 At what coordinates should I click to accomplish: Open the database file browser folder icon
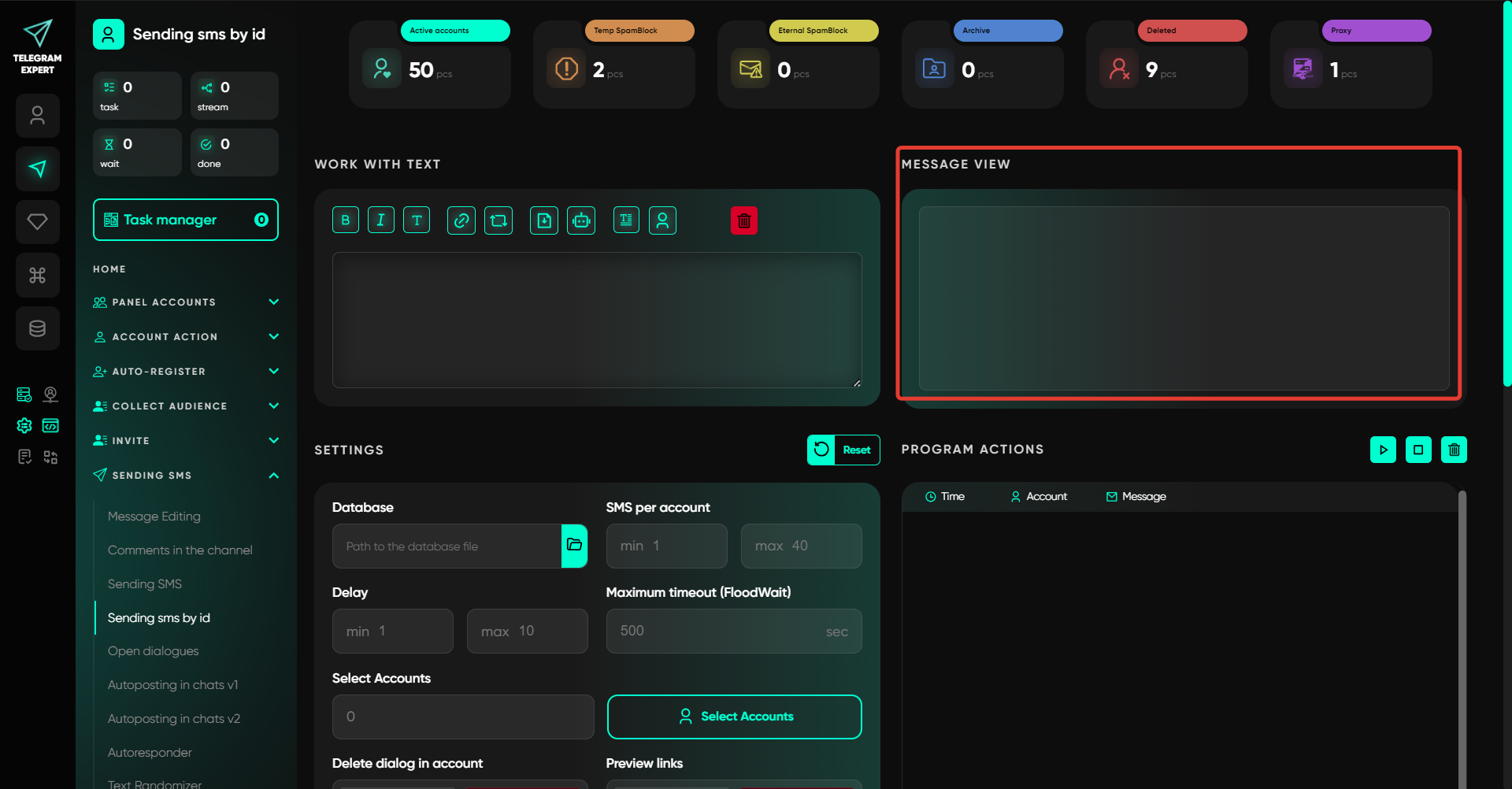point(574,546)
